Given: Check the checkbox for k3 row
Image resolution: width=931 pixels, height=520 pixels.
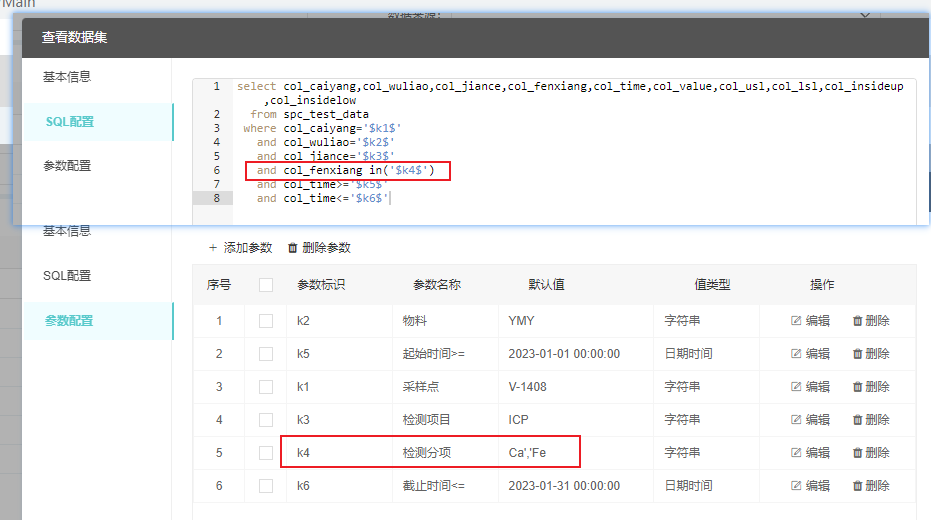Looking at the screenshot, I should point(266,420).
